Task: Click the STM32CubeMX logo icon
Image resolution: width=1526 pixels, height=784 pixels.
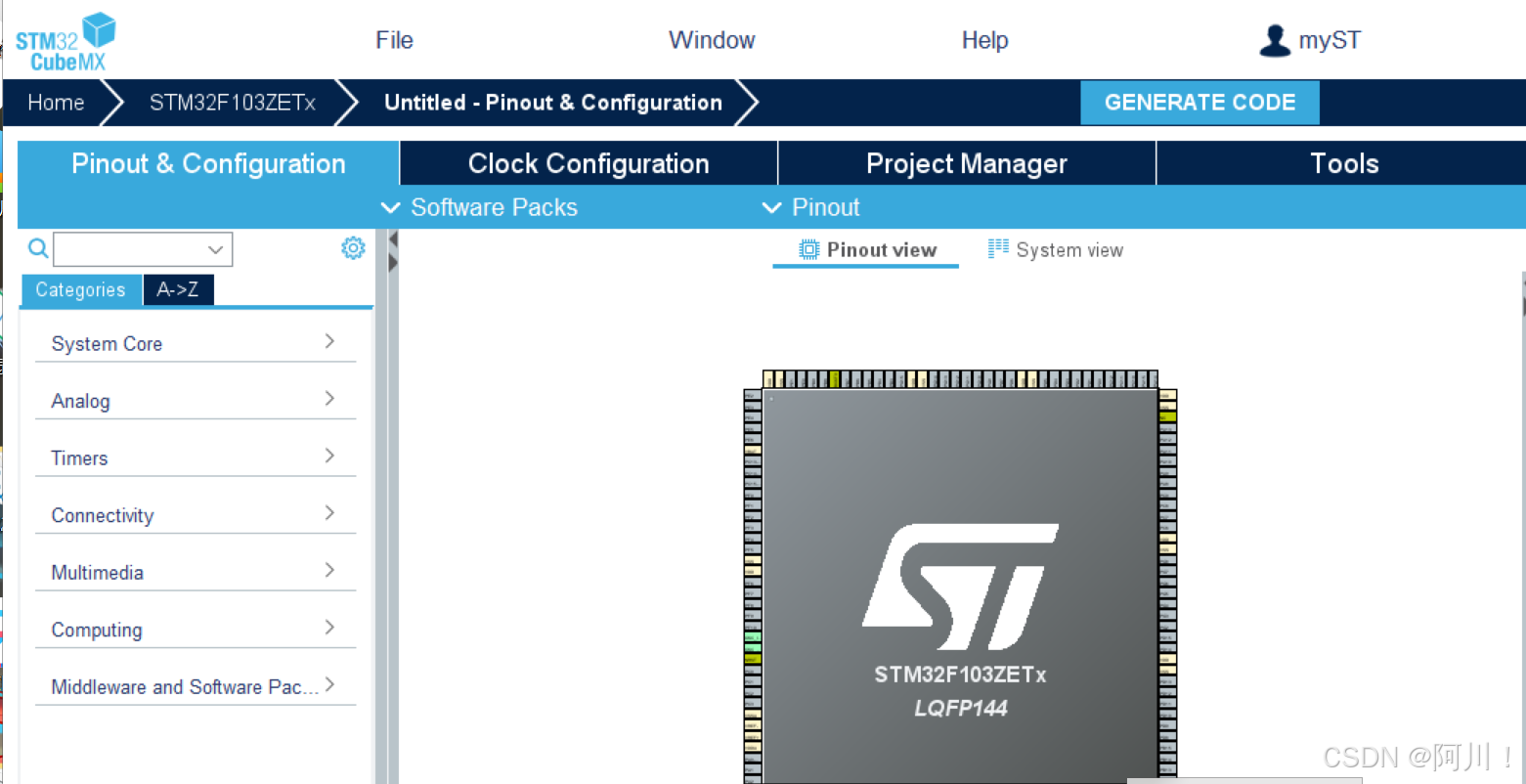Action: [x=65, y=42]
